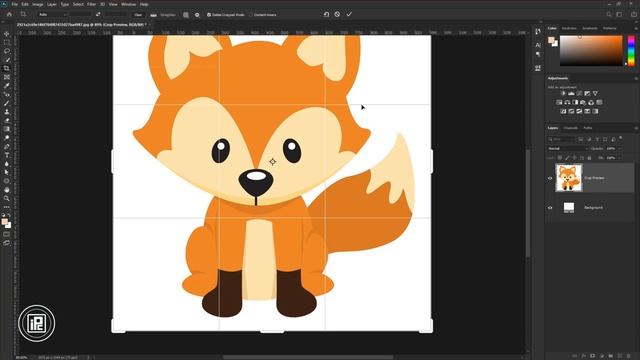The width and height of the screenshot is (640, 360).
Task: Select the Eyedropper tool
Action: tap(7, 86)
